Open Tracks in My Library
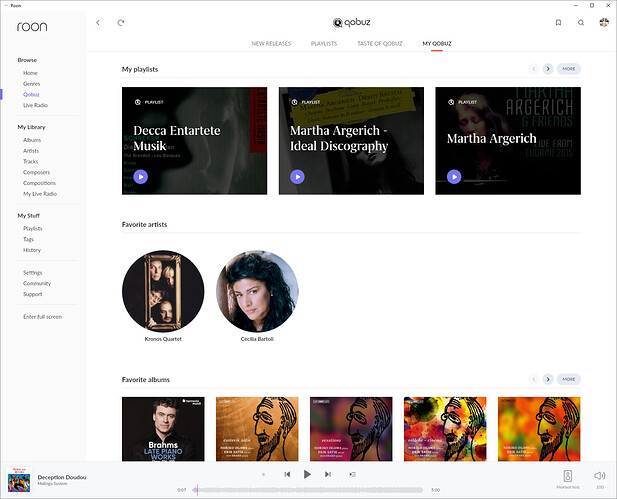This screenshot has height=499, width=617. [30, 161]
